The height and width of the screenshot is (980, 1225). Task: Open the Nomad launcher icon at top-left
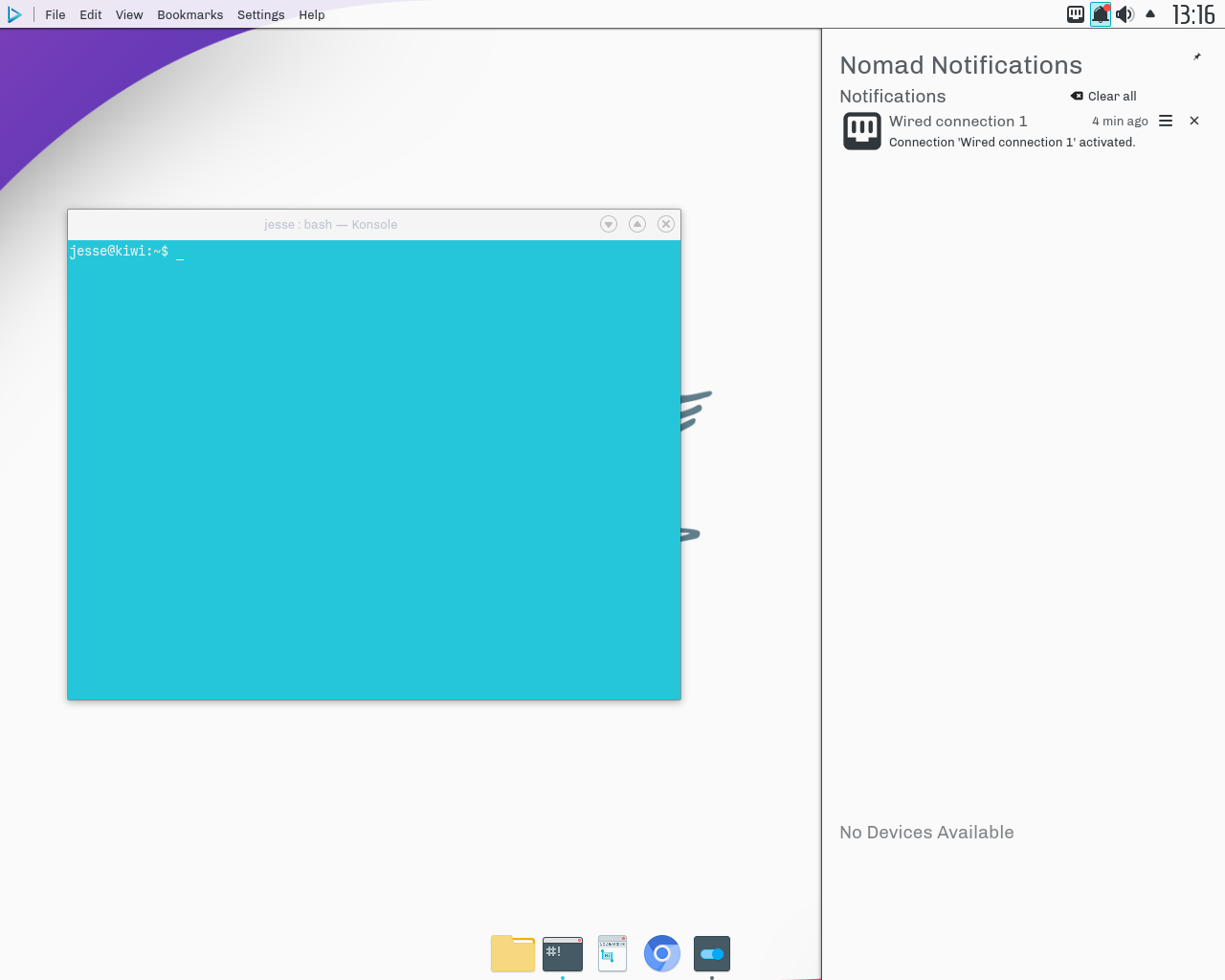click(14, 14)
